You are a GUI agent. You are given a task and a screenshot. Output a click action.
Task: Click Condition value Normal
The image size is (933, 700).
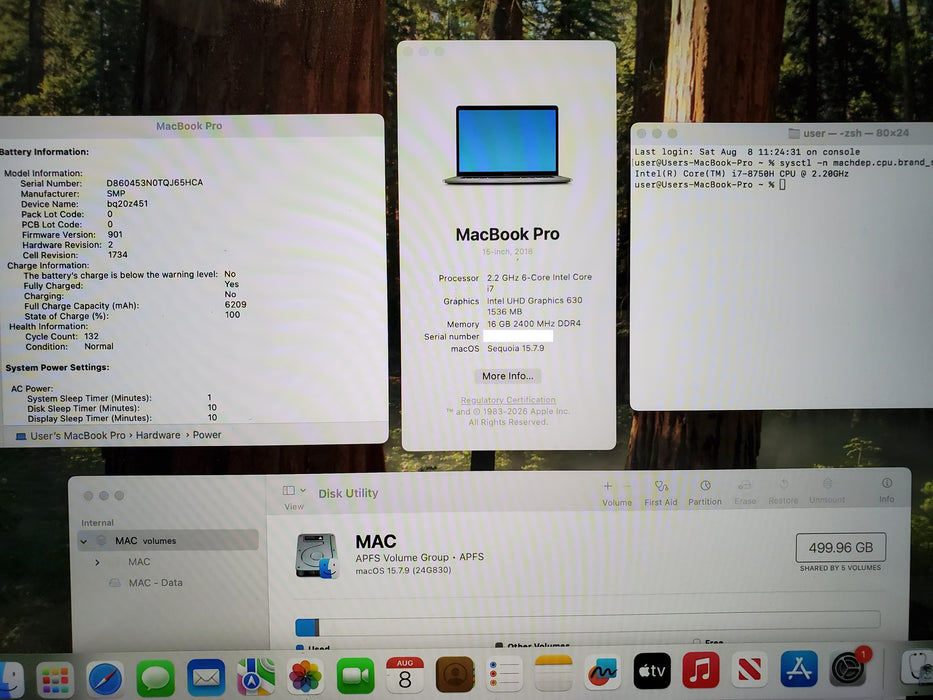coord(99,346)
